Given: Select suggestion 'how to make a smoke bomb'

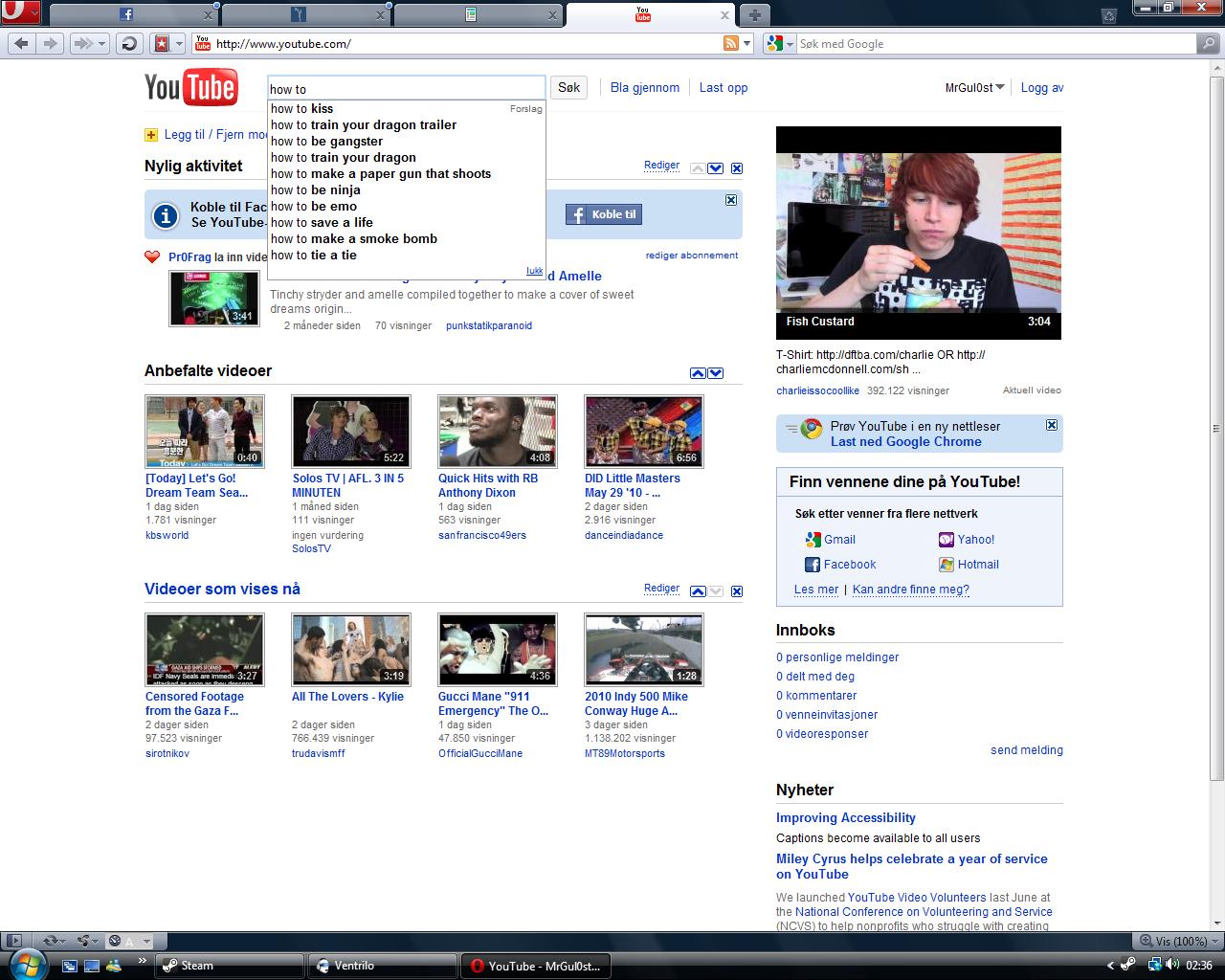Looking at the screenshot, I should click(406, 239).
